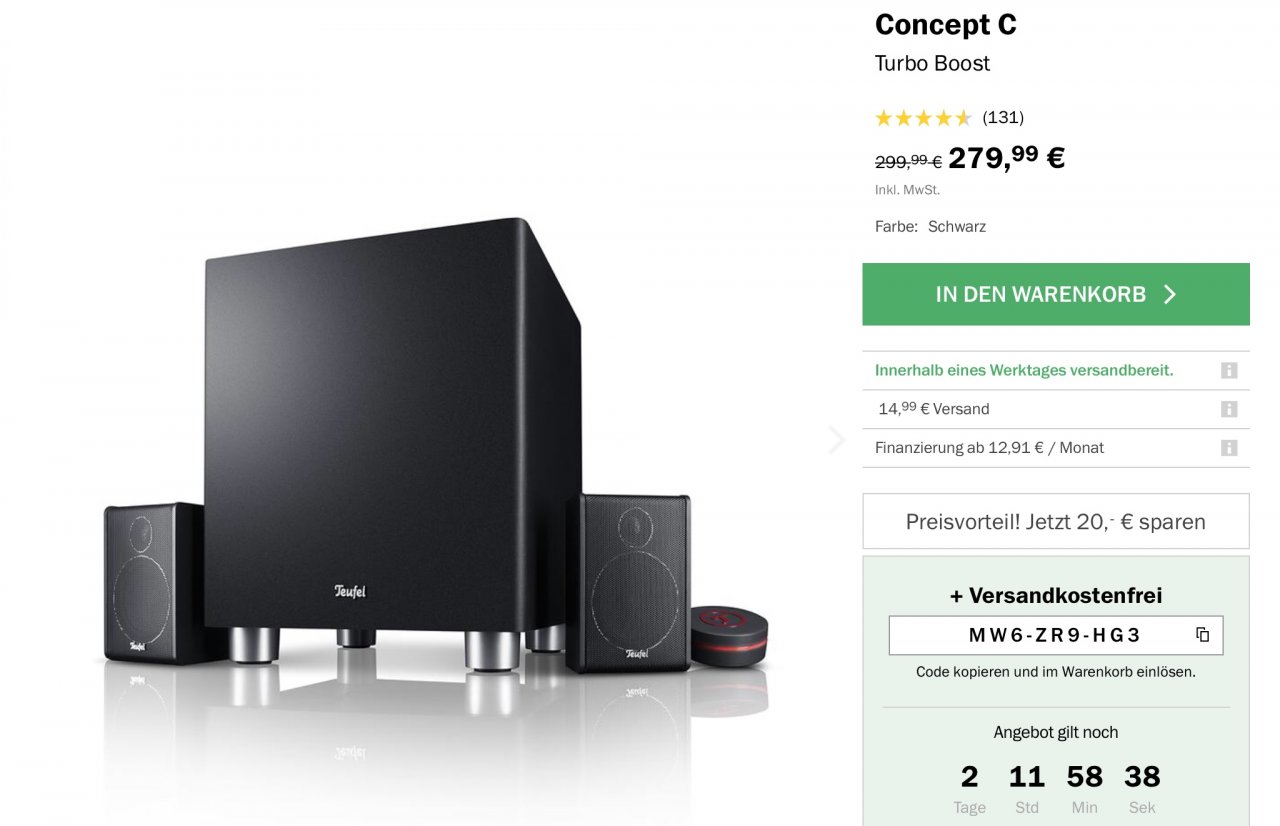Open the Finanzierung ab 12,91 € row

989,448
